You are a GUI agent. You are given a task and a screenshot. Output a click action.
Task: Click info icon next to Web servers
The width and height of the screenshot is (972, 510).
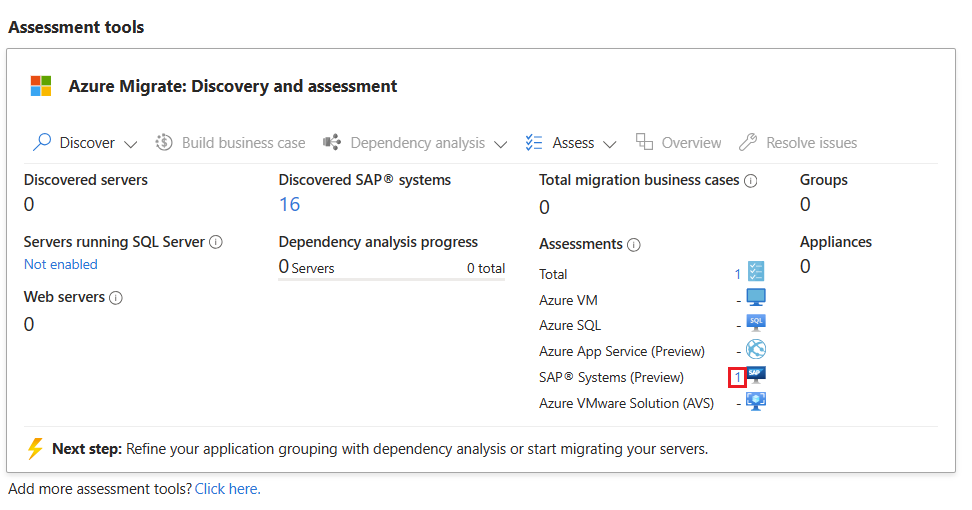point(116,298)
